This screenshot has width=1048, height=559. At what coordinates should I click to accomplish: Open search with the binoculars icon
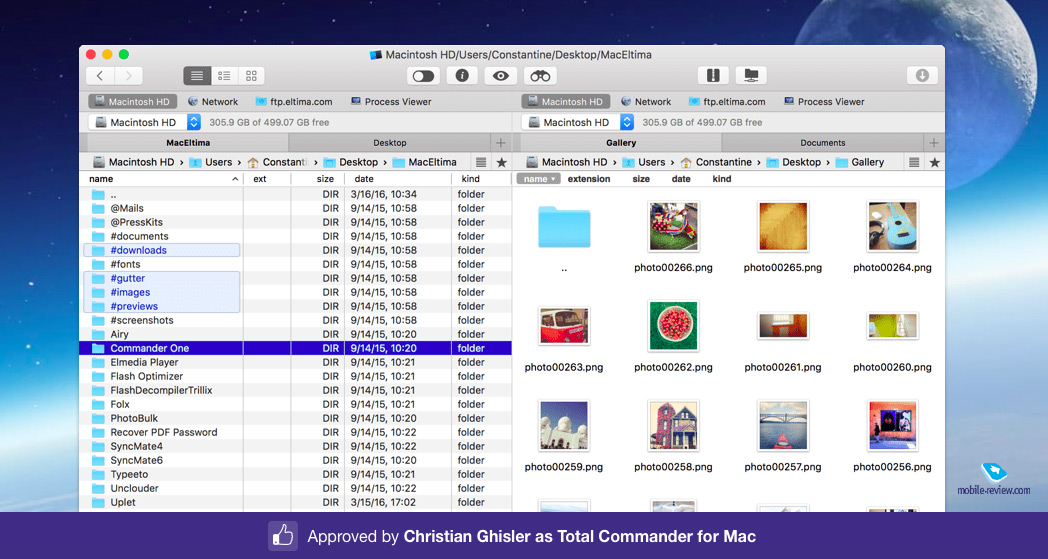tap(540, 76)
